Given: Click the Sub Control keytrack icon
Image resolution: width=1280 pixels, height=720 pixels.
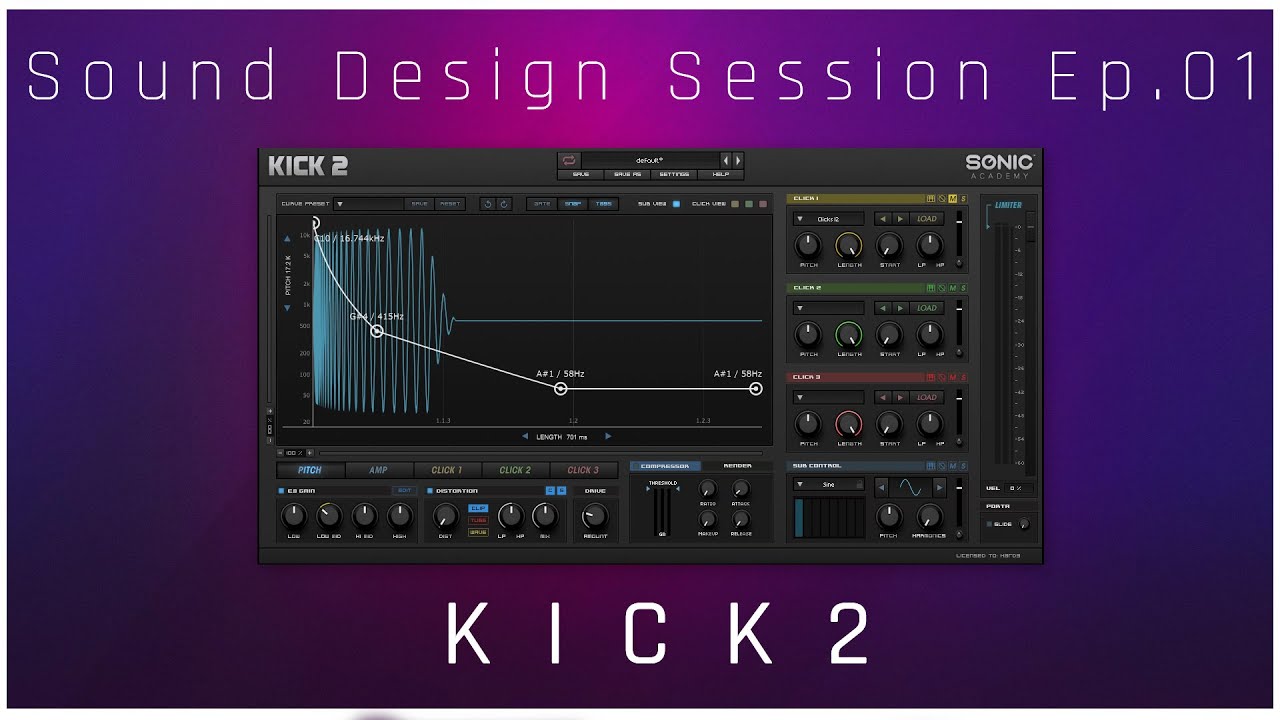Looking at the screenshot, I should tap(930, 466).
